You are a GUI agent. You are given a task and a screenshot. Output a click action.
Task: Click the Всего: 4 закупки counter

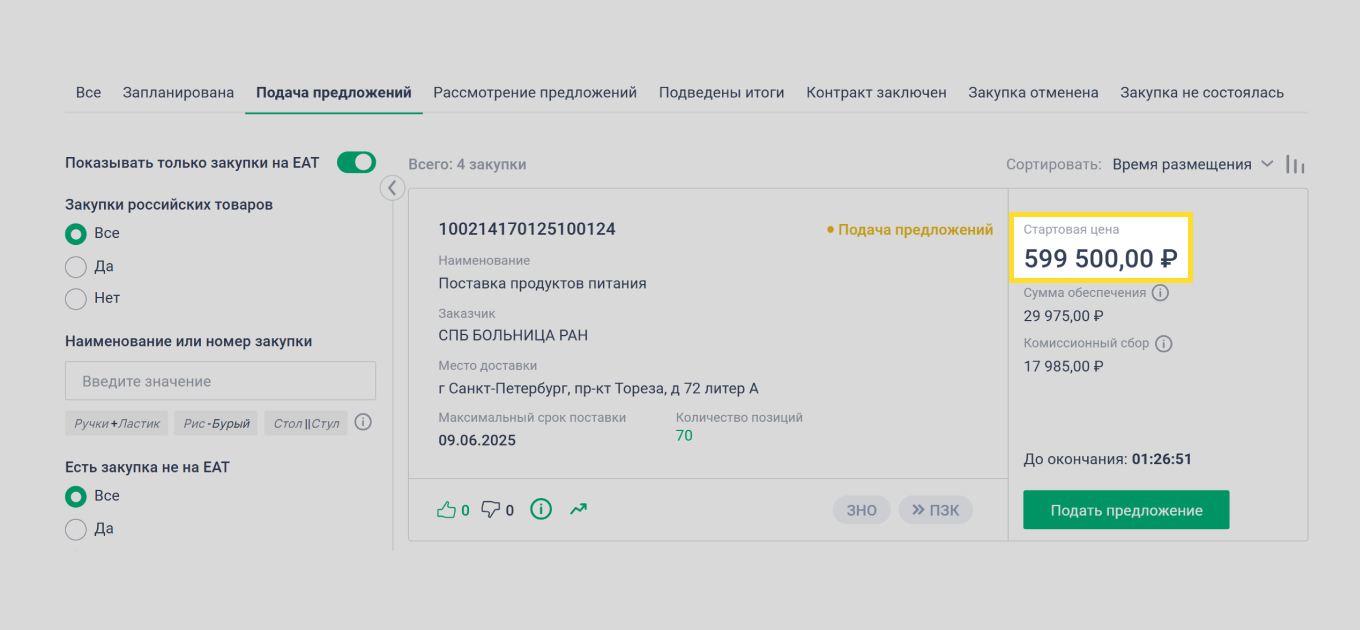click(467, 164)
